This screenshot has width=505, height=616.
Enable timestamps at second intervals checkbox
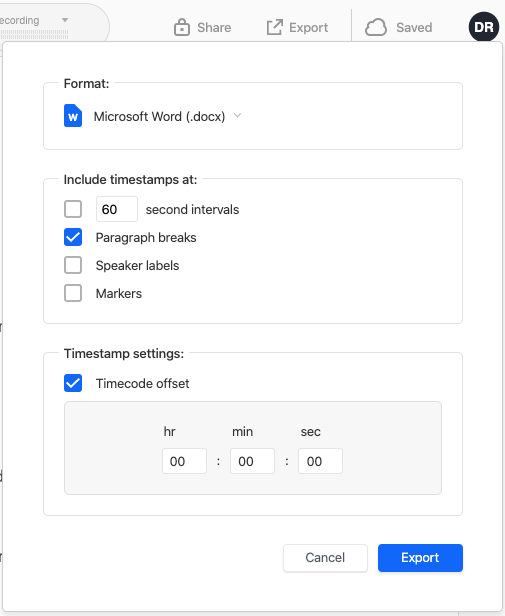click(73, 209)
